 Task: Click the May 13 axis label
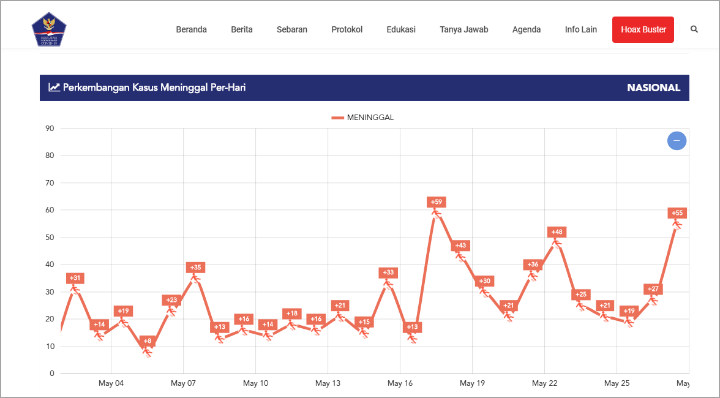click(x=328, y=383)
